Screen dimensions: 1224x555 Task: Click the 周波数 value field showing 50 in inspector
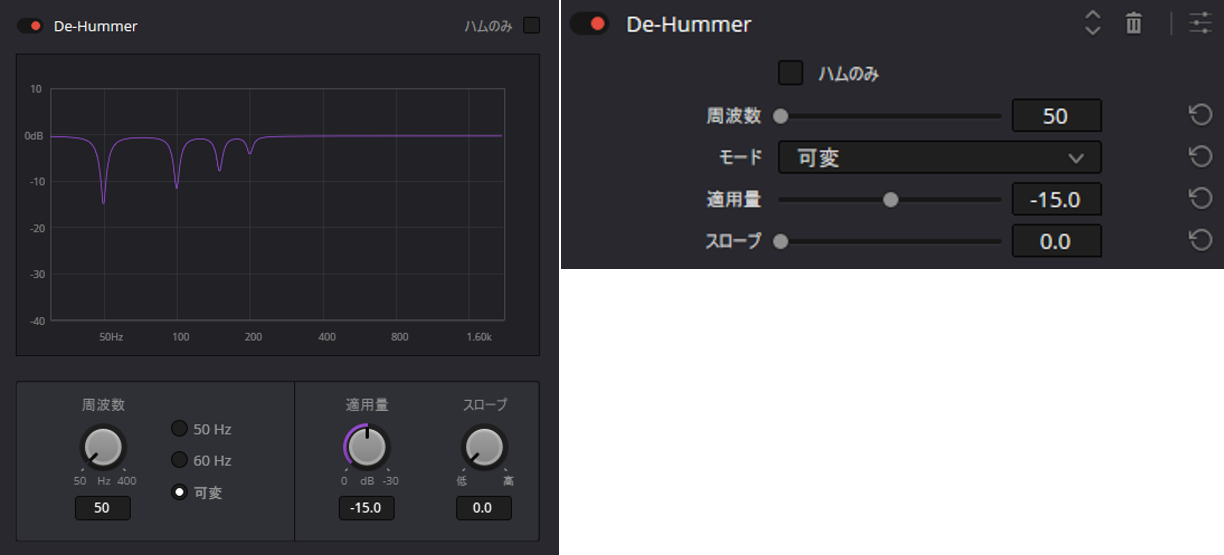coord(1057,116)
